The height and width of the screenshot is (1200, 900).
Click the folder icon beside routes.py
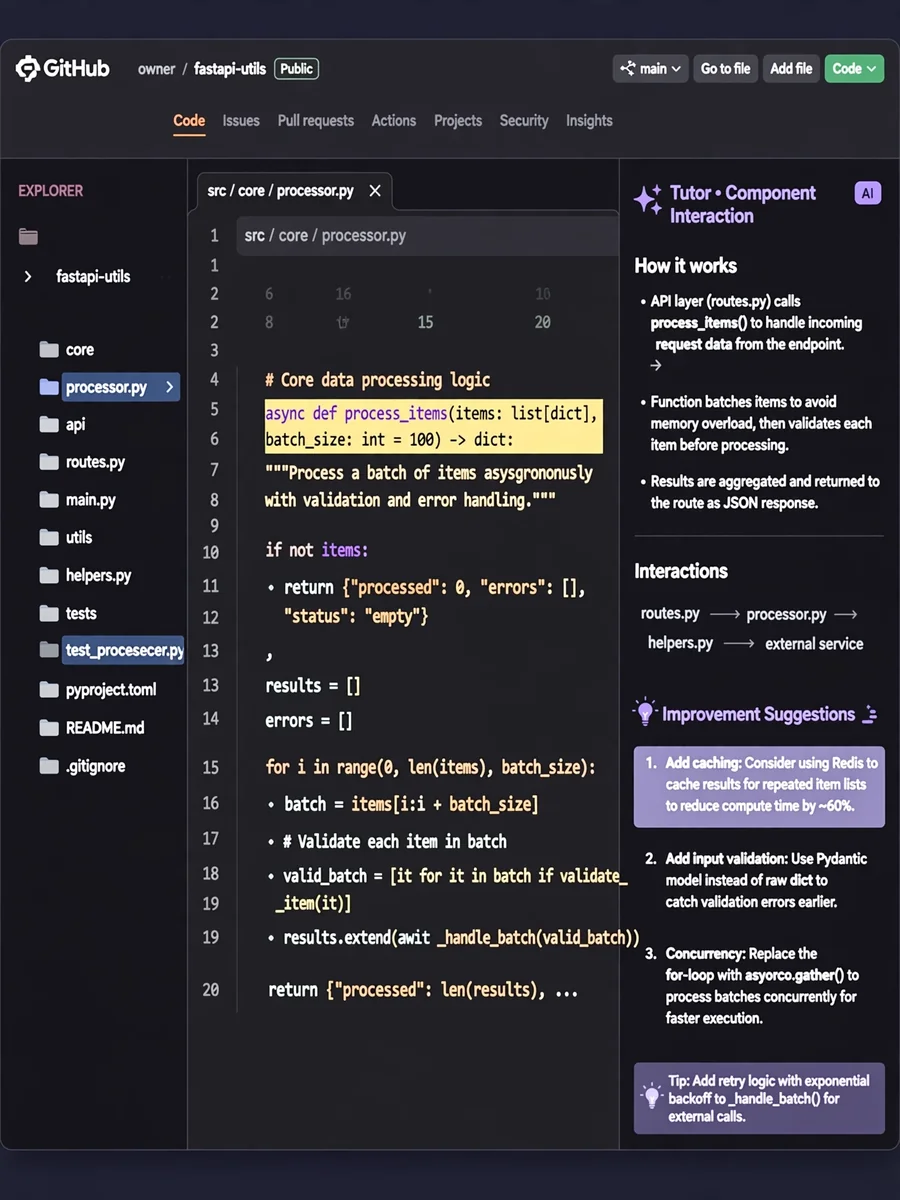click(49, 462)
